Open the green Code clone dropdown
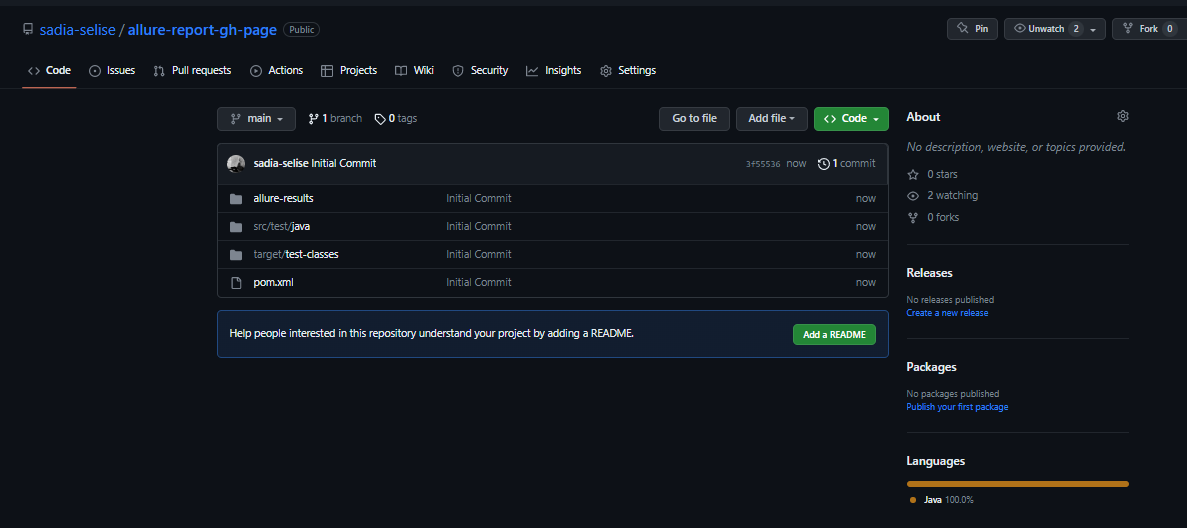1187x528 pixels. tap(852, 119)
